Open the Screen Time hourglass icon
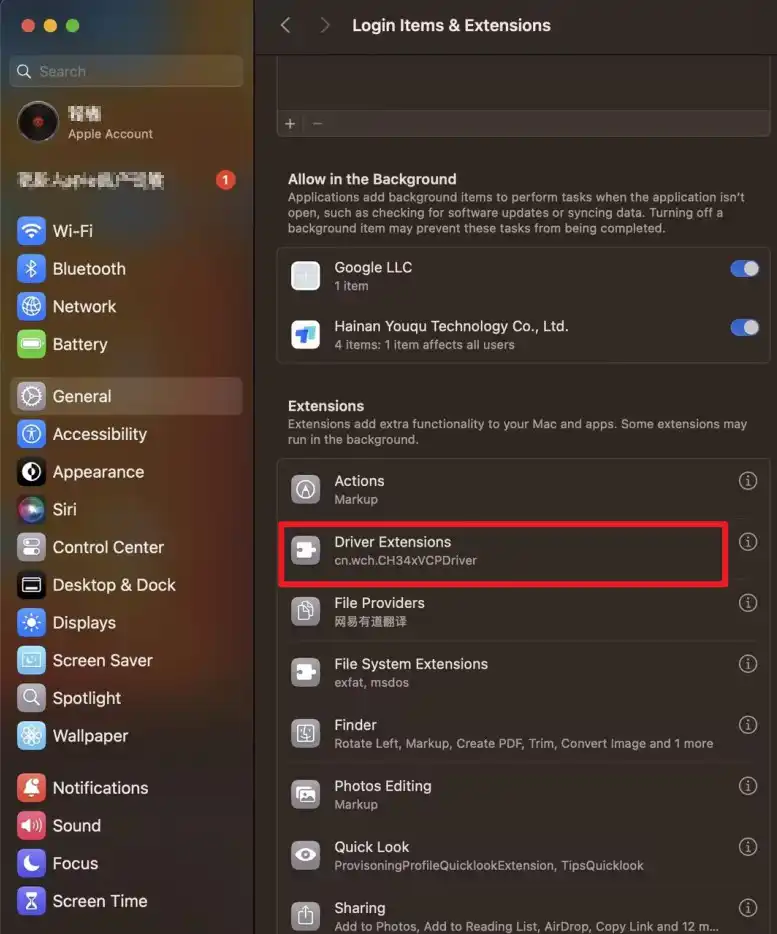The height and width of the screenshot is (934, 777). 32,901
